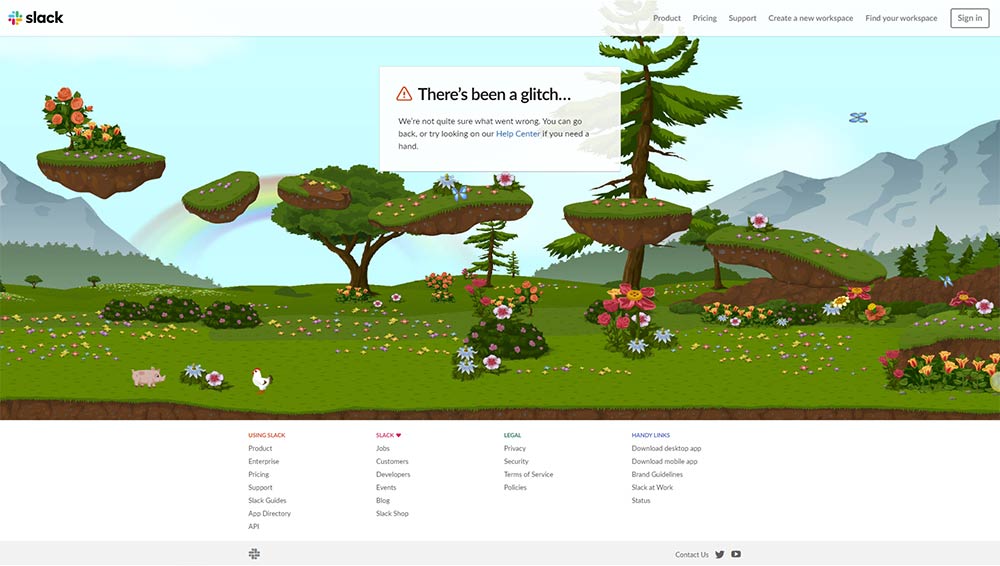Open Pricing in the top navigation
This screenshot has height=566, width=1000.
pos(705,18)
